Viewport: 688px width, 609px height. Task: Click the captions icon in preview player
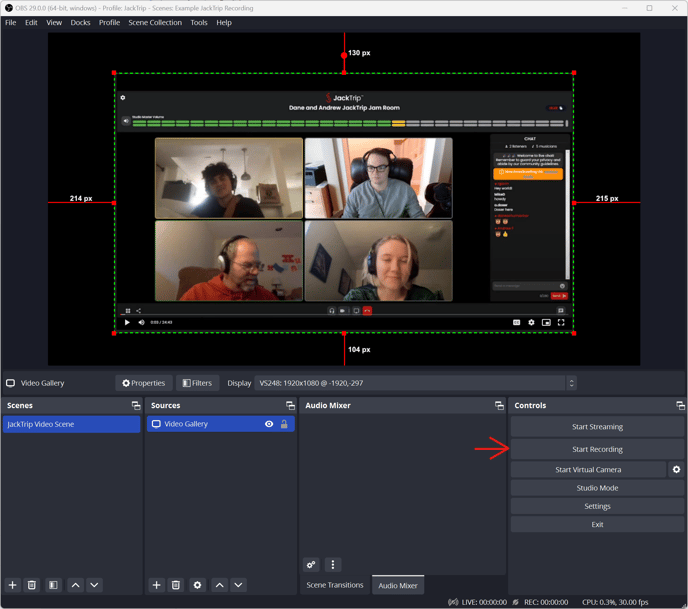[x=517, y=322]
